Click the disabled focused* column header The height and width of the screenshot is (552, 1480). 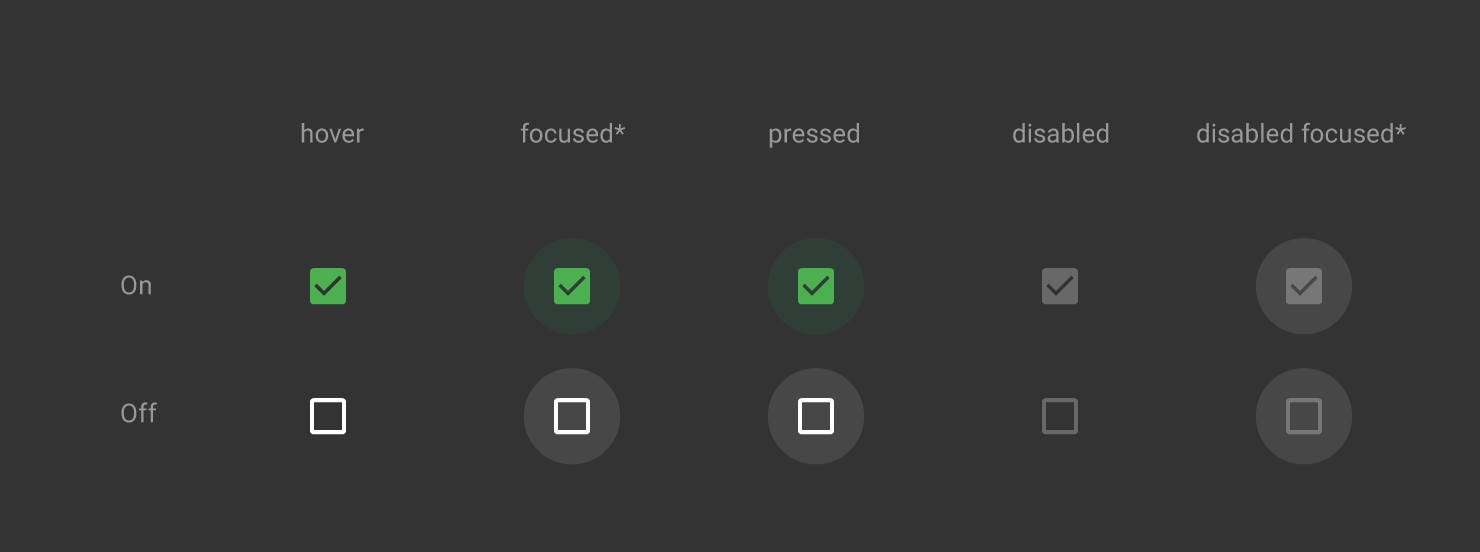1301,134
